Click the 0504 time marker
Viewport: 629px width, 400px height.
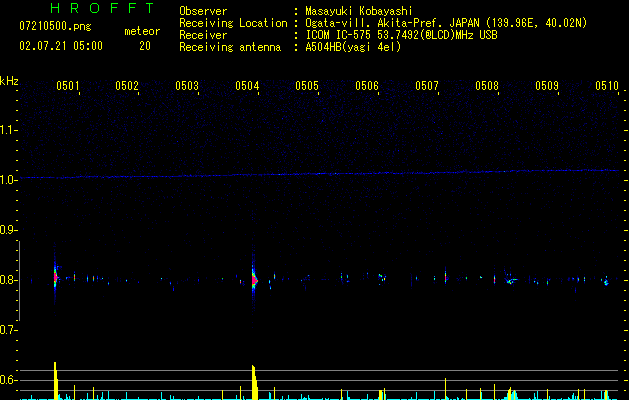(247, 86)
